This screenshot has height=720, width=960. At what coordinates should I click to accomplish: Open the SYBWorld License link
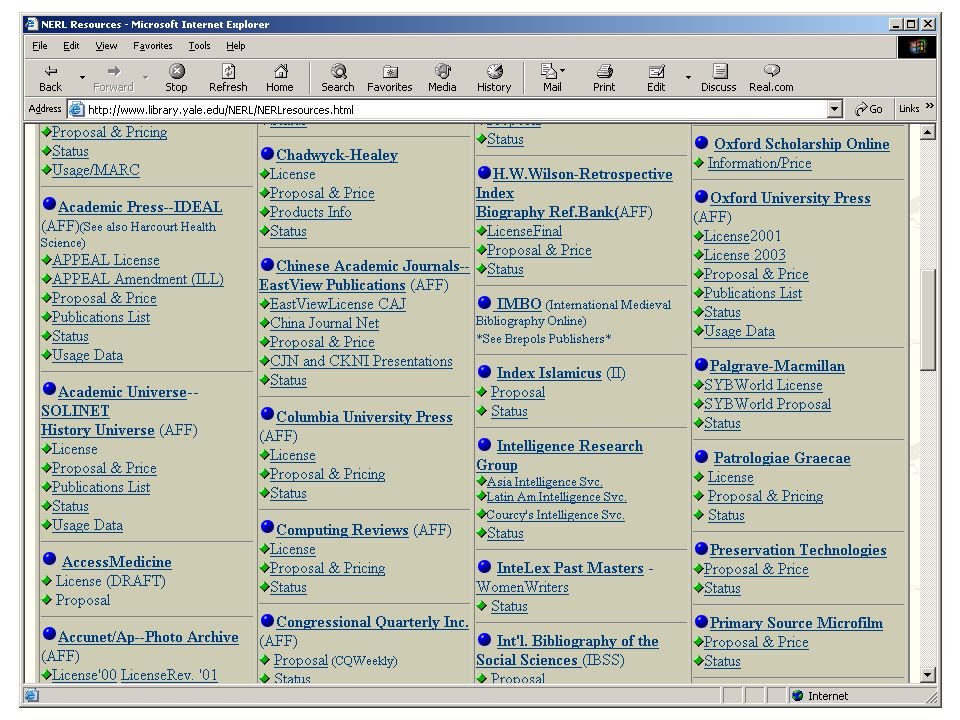(x=763, y=385)
